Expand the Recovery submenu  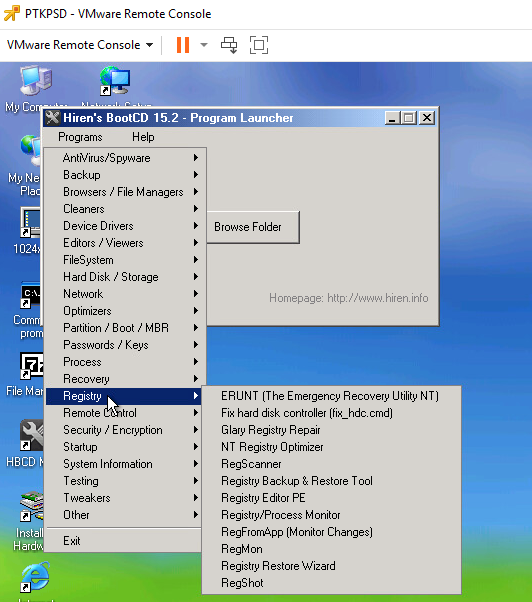126,379
